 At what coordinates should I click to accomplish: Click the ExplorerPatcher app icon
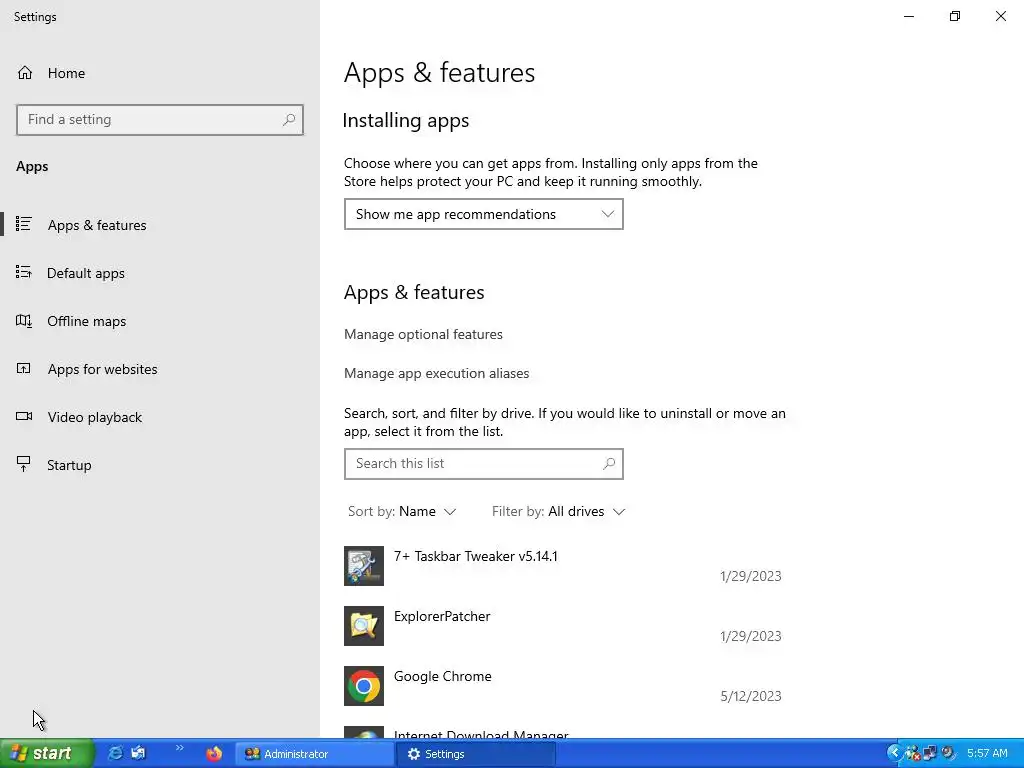point(364,626)
